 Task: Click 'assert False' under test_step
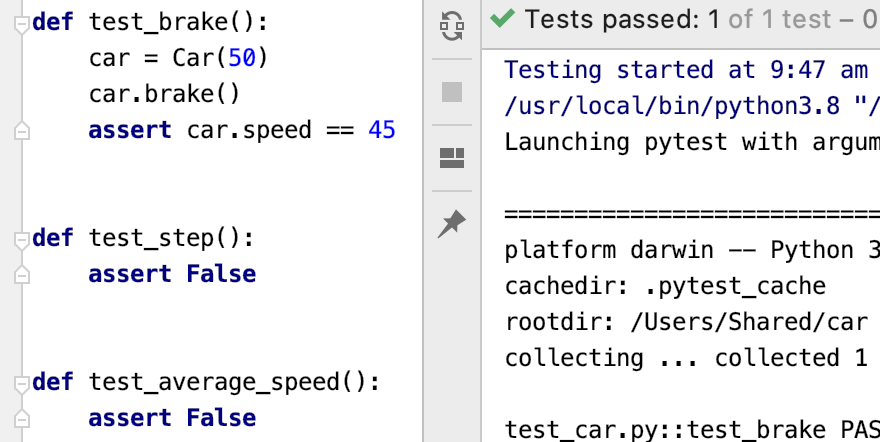click(x=172, y=274)
